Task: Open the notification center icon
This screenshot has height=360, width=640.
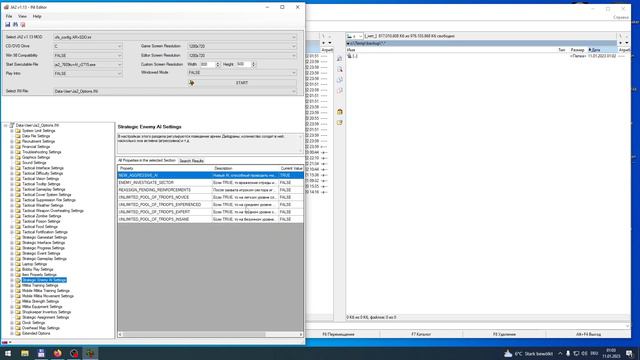Action: coord(629,353)
